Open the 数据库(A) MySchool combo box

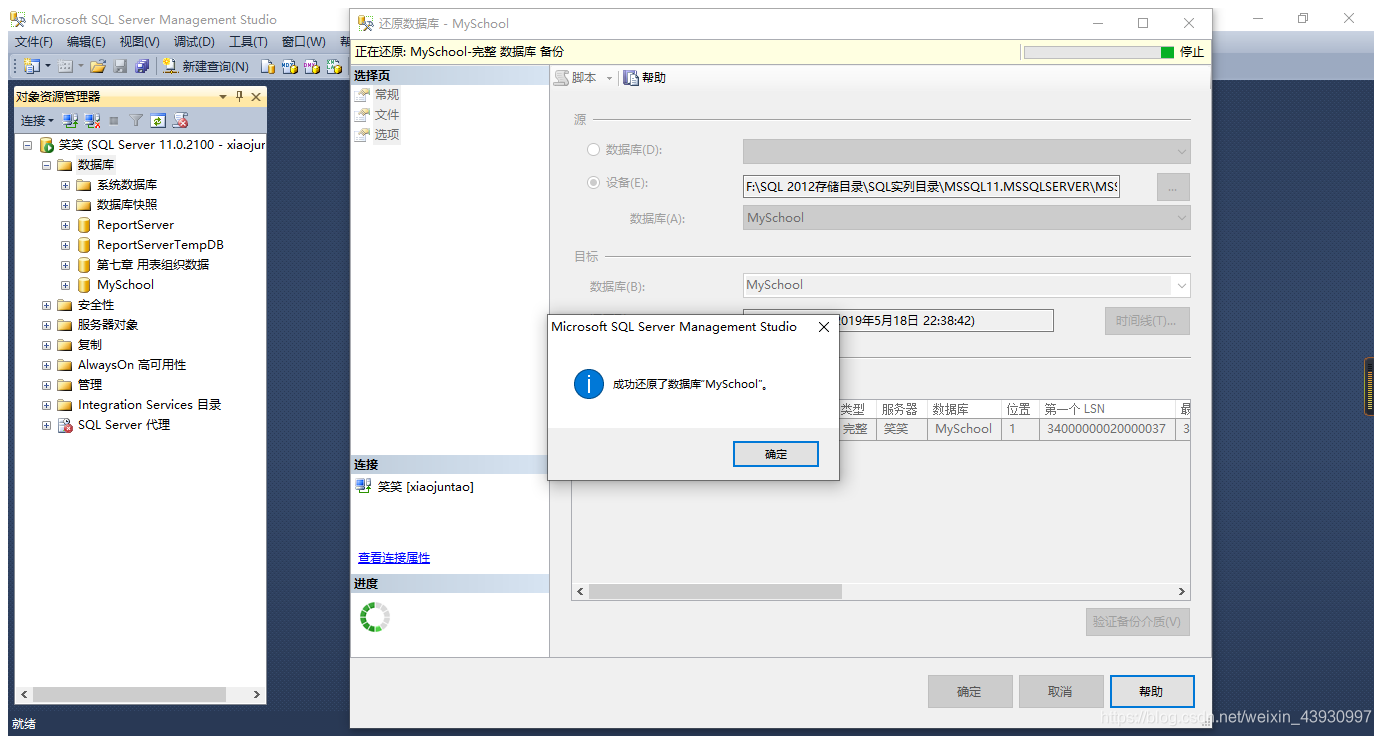pyautogui.click(x=966, y=218)
